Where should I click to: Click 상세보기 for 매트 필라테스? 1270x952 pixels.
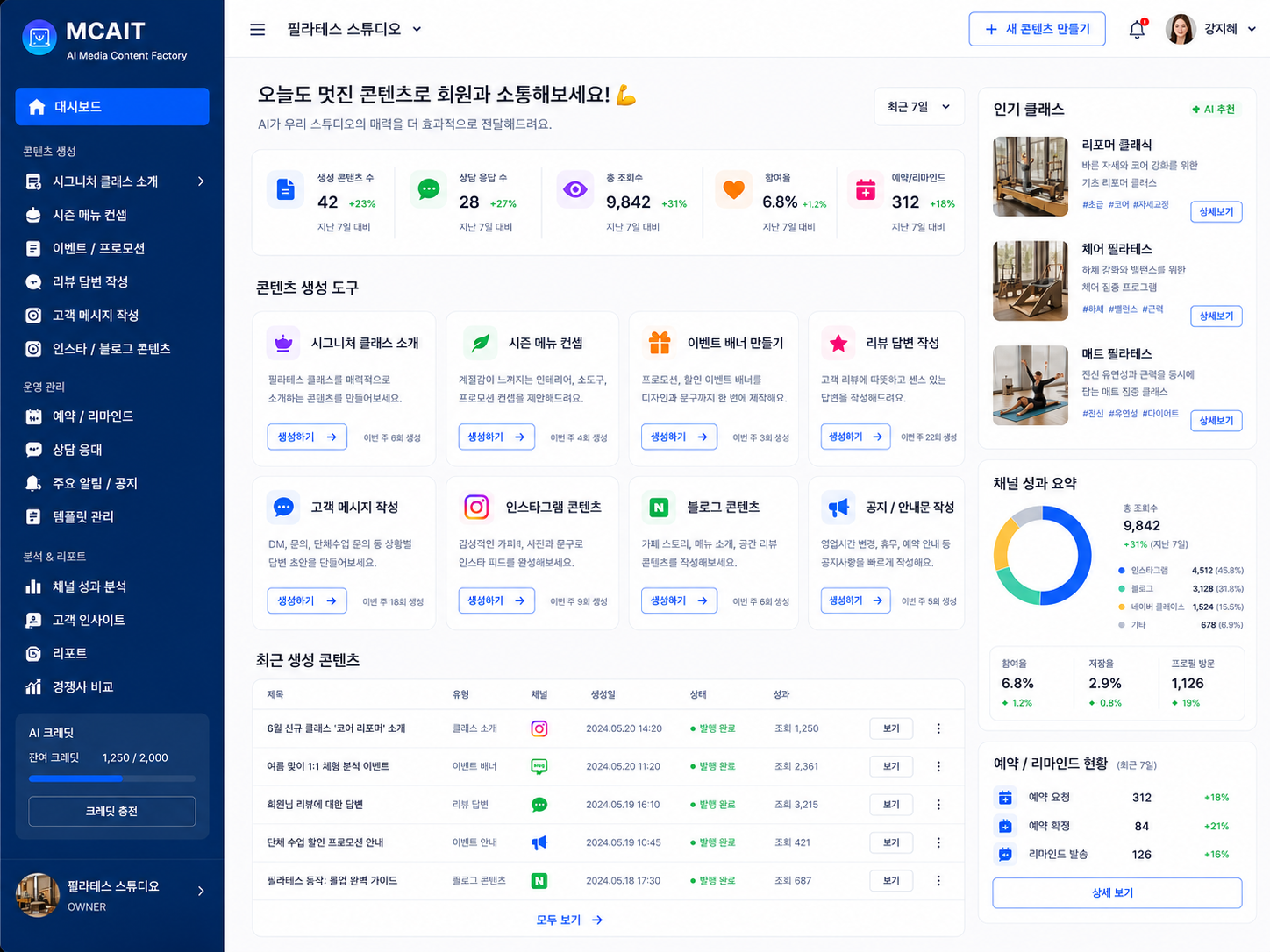coord(1216,420)
